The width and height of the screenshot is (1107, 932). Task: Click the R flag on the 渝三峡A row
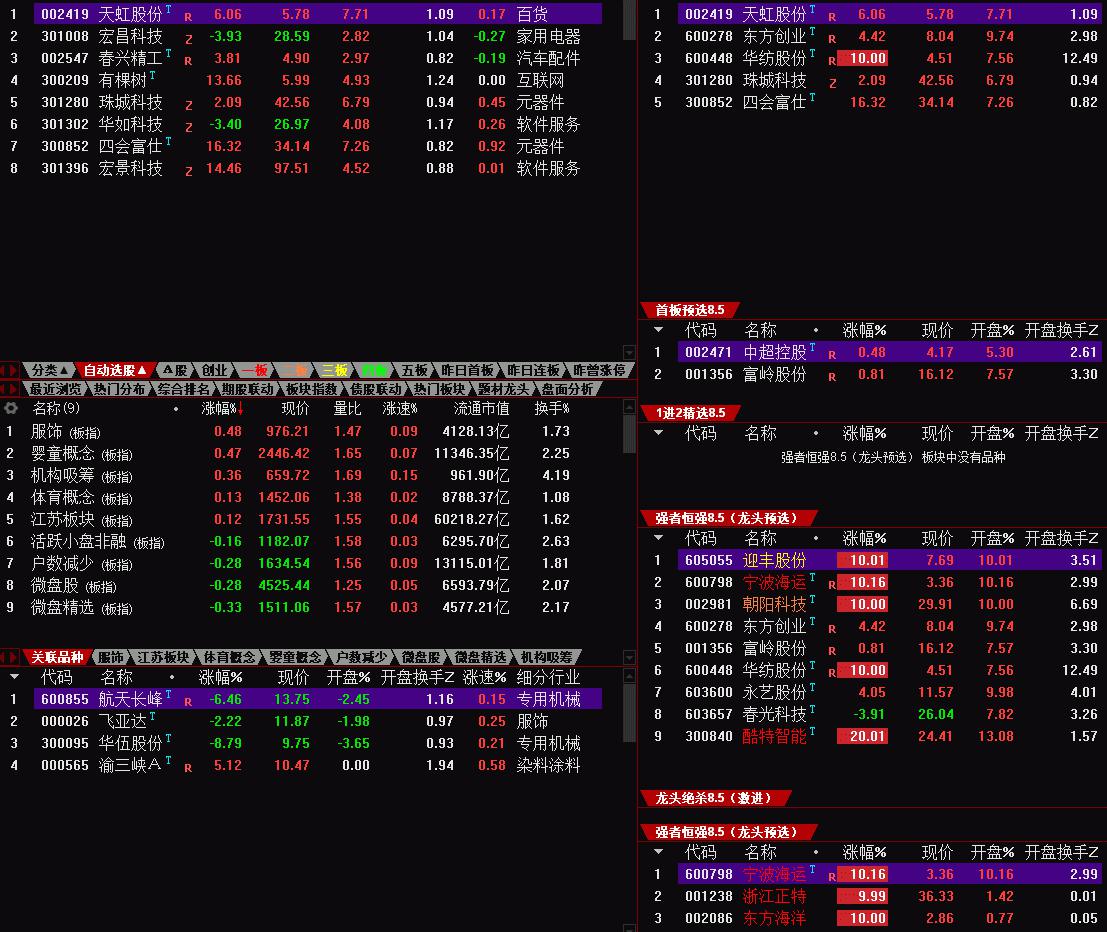tap(189, 768)
